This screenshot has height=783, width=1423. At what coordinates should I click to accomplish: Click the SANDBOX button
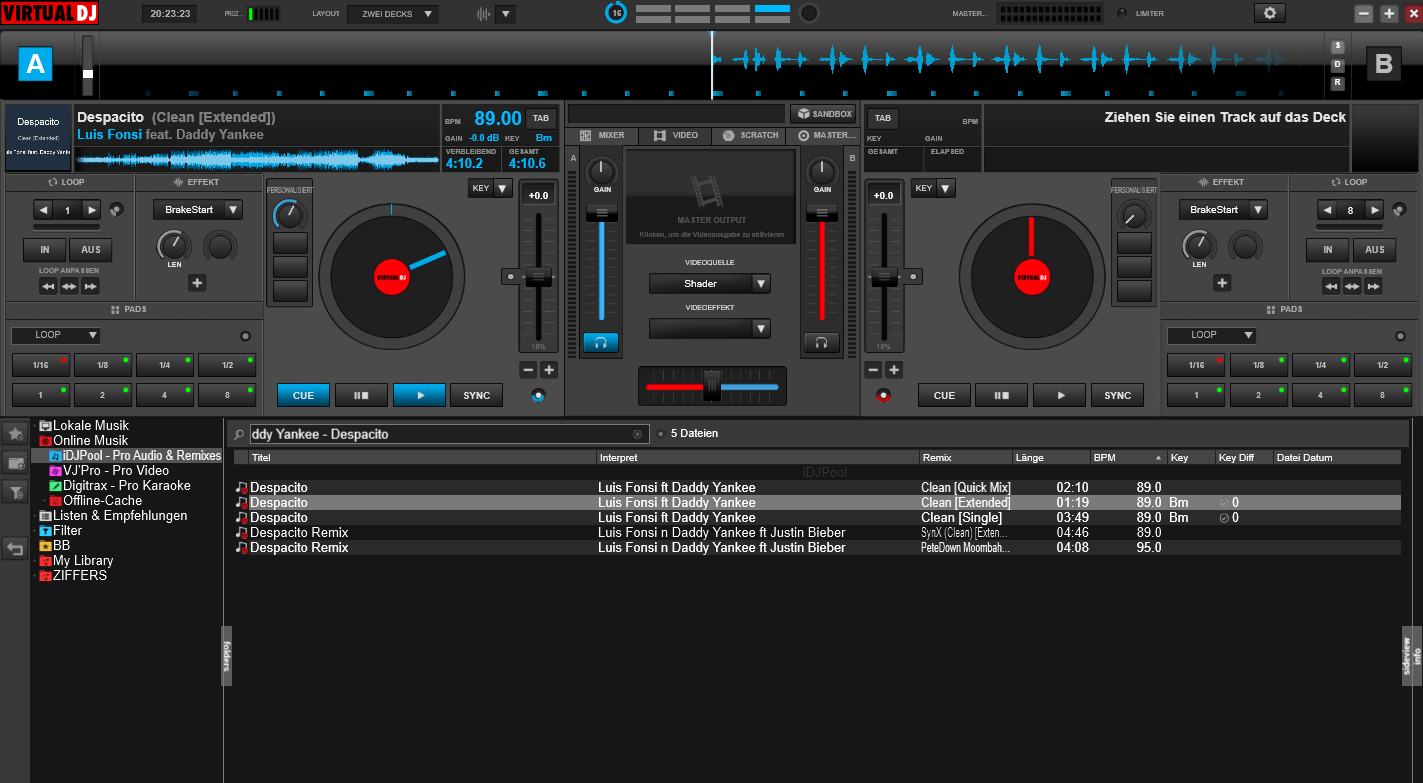click(x=823, y=114)
